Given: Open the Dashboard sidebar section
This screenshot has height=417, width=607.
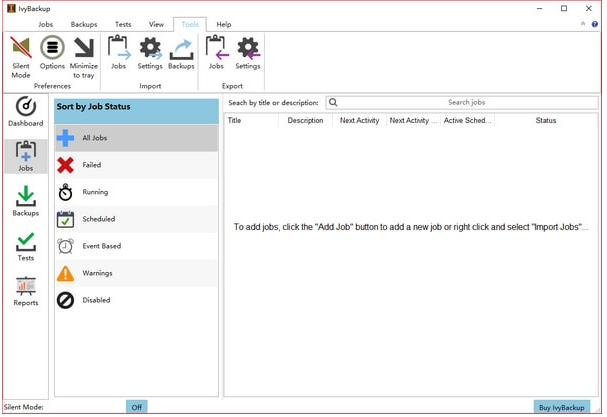Looking at the screenshot, I should pyautogui.click(x=26, y=113).
